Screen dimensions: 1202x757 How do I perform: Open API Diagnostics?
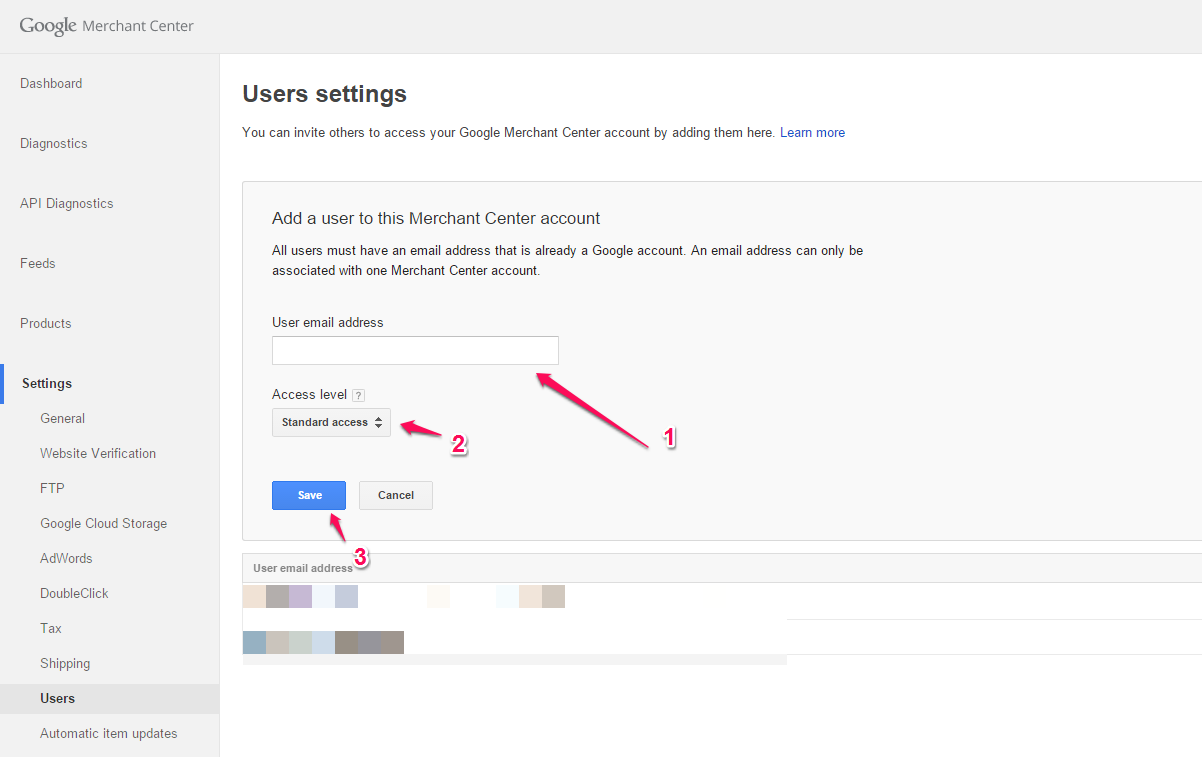tap(67, 203)
